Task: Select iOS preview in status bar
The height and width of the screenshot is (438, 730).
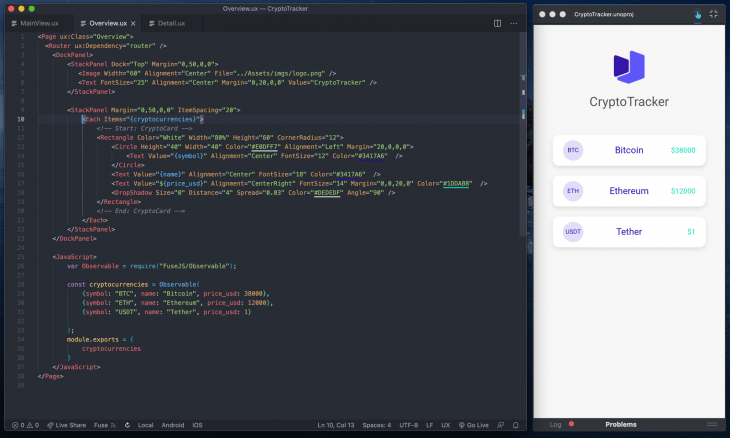Action: (x=197, y=425)
